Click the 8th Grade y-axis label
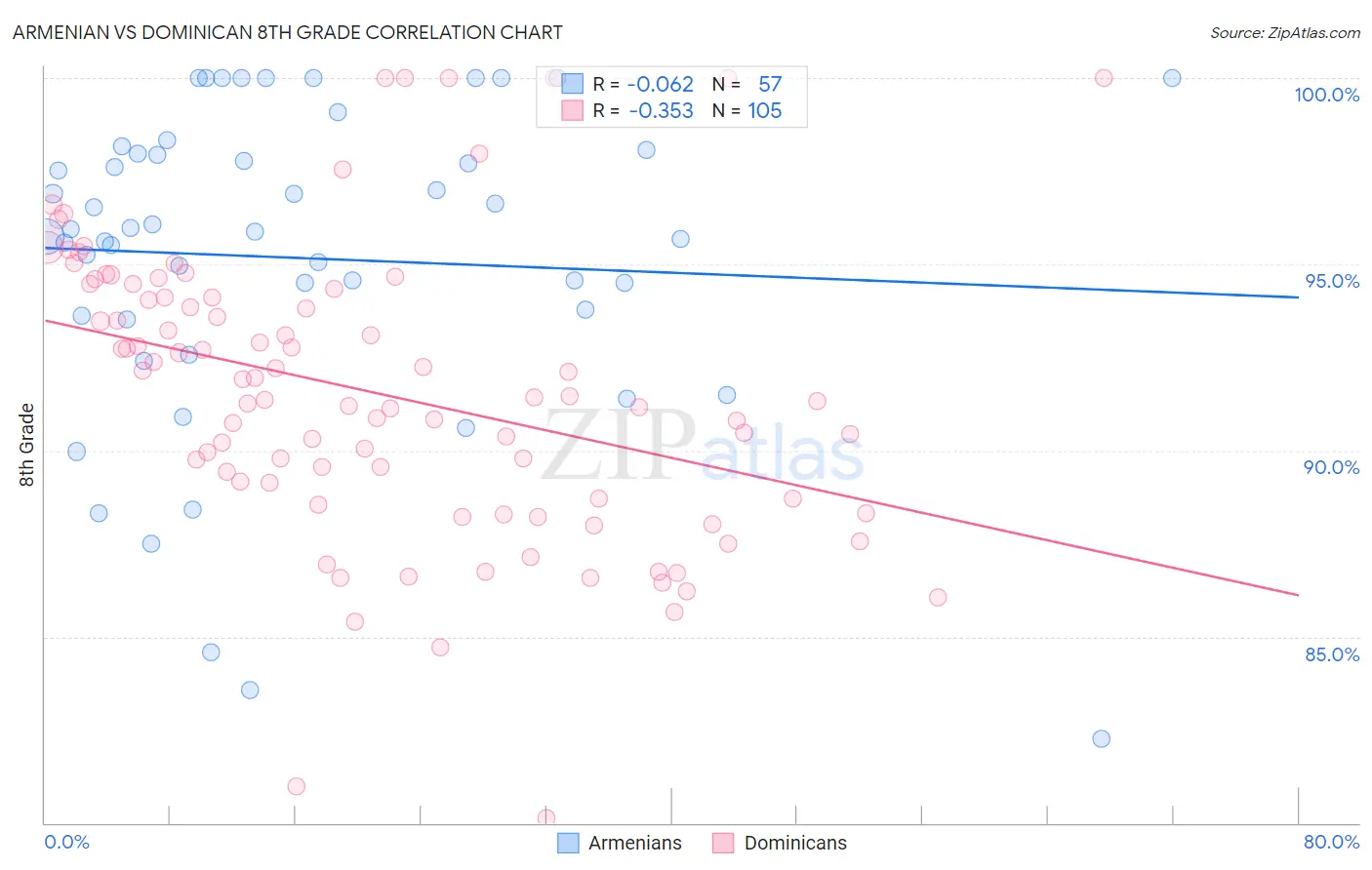Screen dimensions: 1372x870 pyautogui.click(x=26, y=445)
